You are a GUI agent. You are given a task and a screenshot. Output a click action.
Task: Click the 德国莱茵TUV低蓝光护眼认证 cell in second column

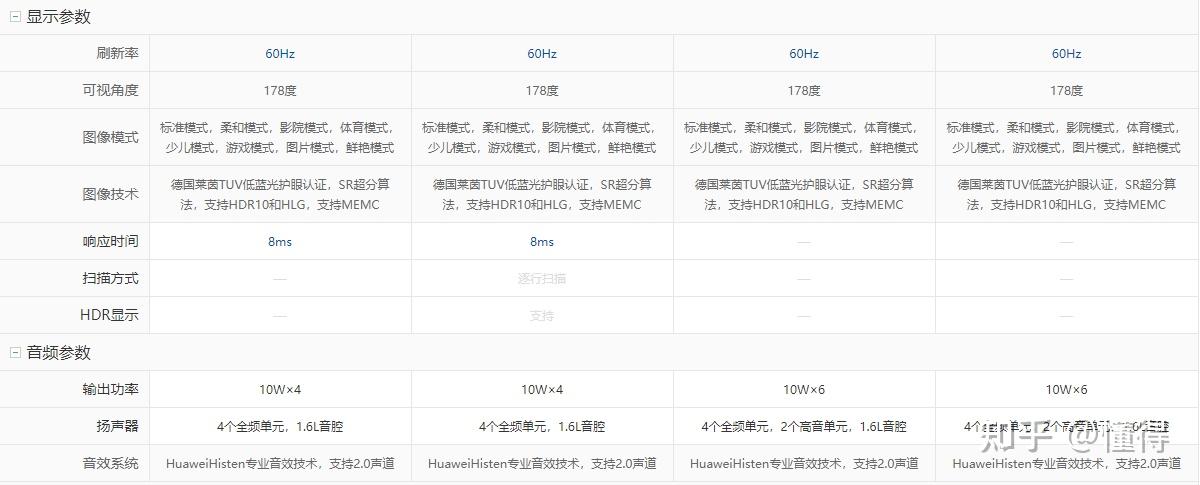[x=542, y=194]
